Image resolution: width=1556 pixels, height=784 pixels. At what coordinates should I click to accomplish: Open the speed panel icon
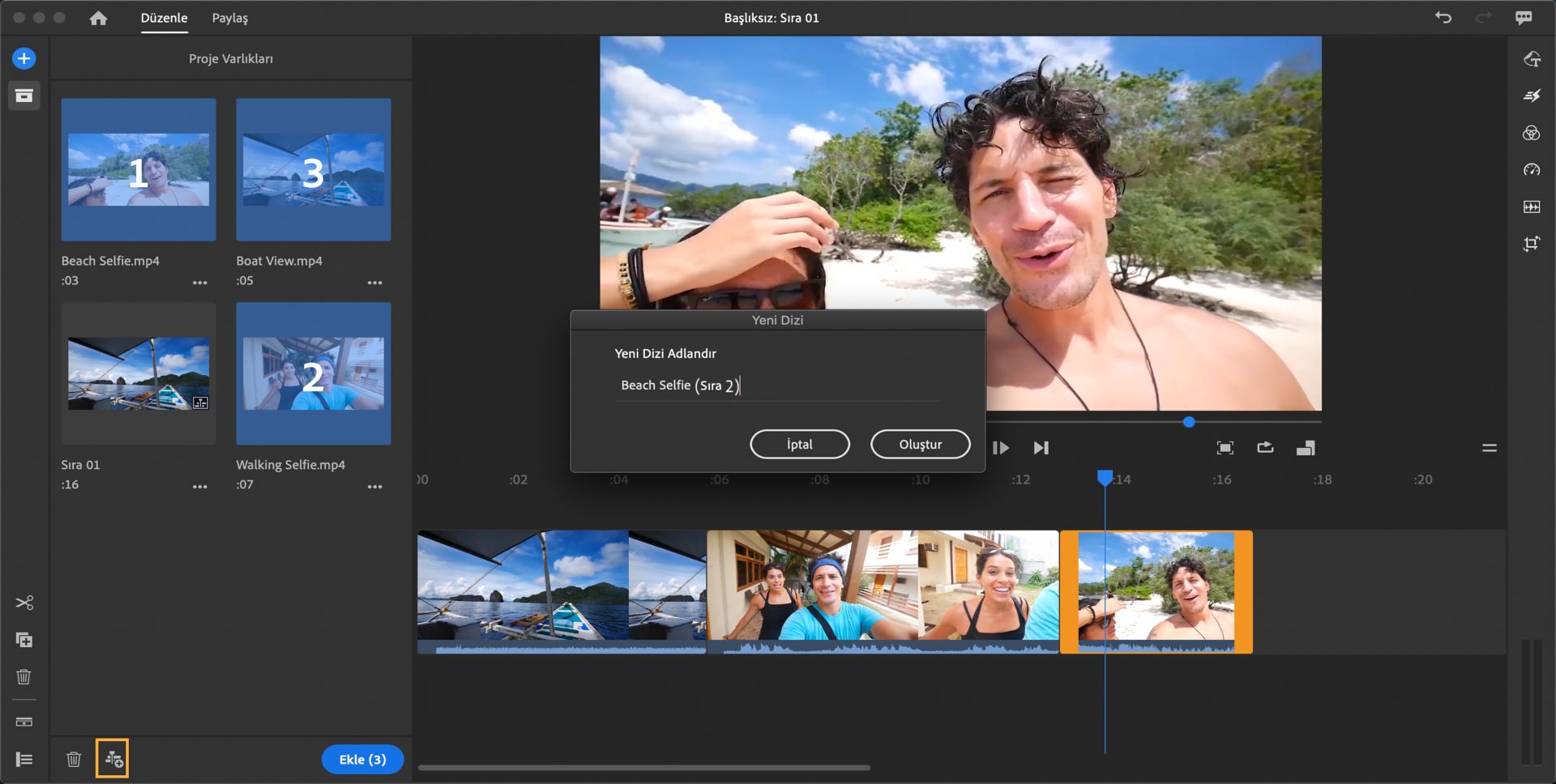coord(1531,170)
